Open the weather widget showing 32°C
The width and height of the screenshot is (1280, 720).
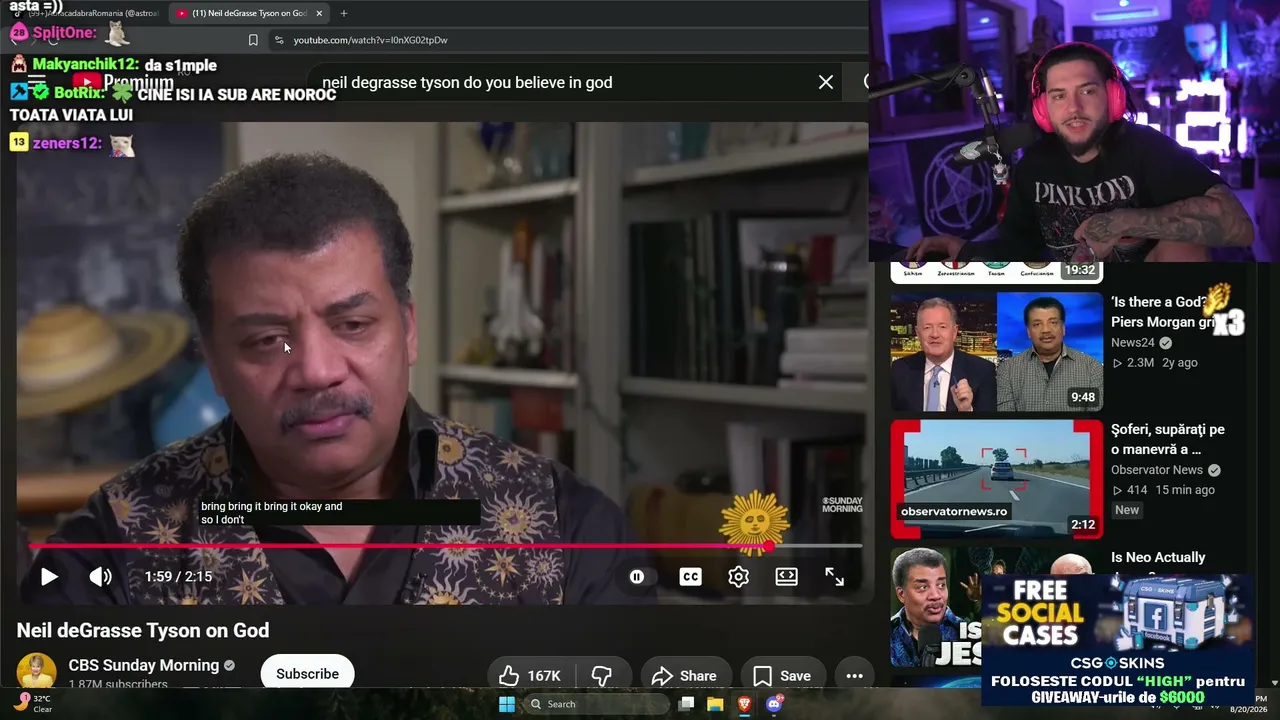pos(32,703)
